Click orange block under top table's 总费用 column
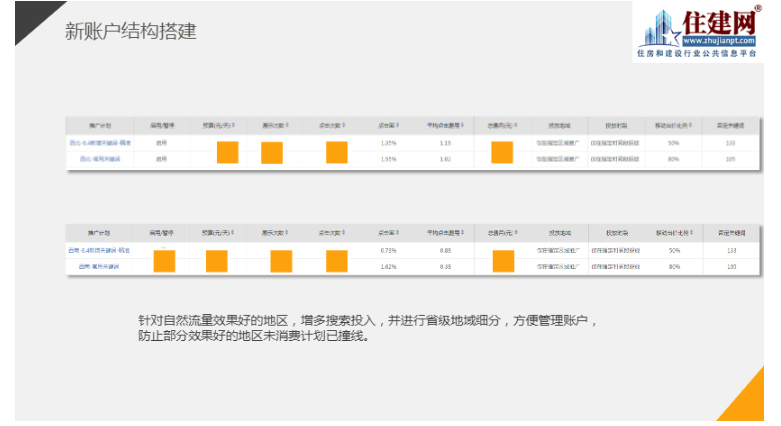Viewport: 781px width, 426px height. coord(502,152)
